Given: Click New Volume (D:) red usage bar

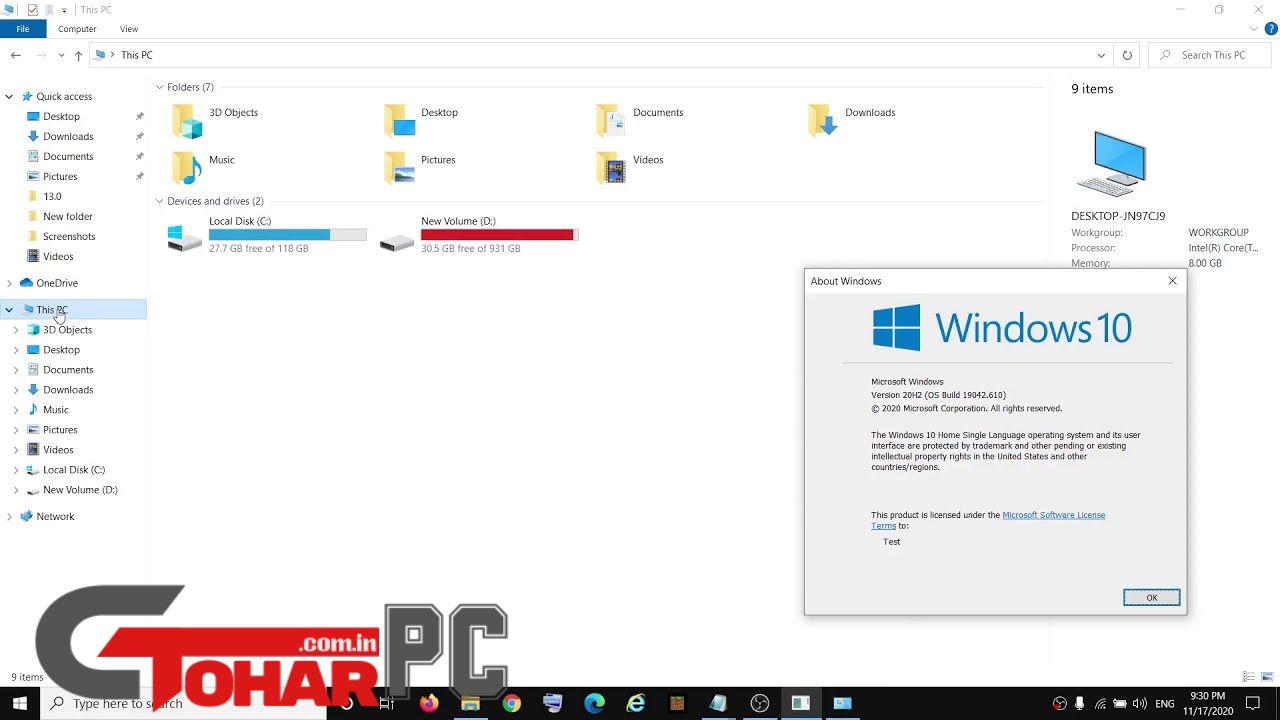Looking at the screenshot, I should [499, 235].
